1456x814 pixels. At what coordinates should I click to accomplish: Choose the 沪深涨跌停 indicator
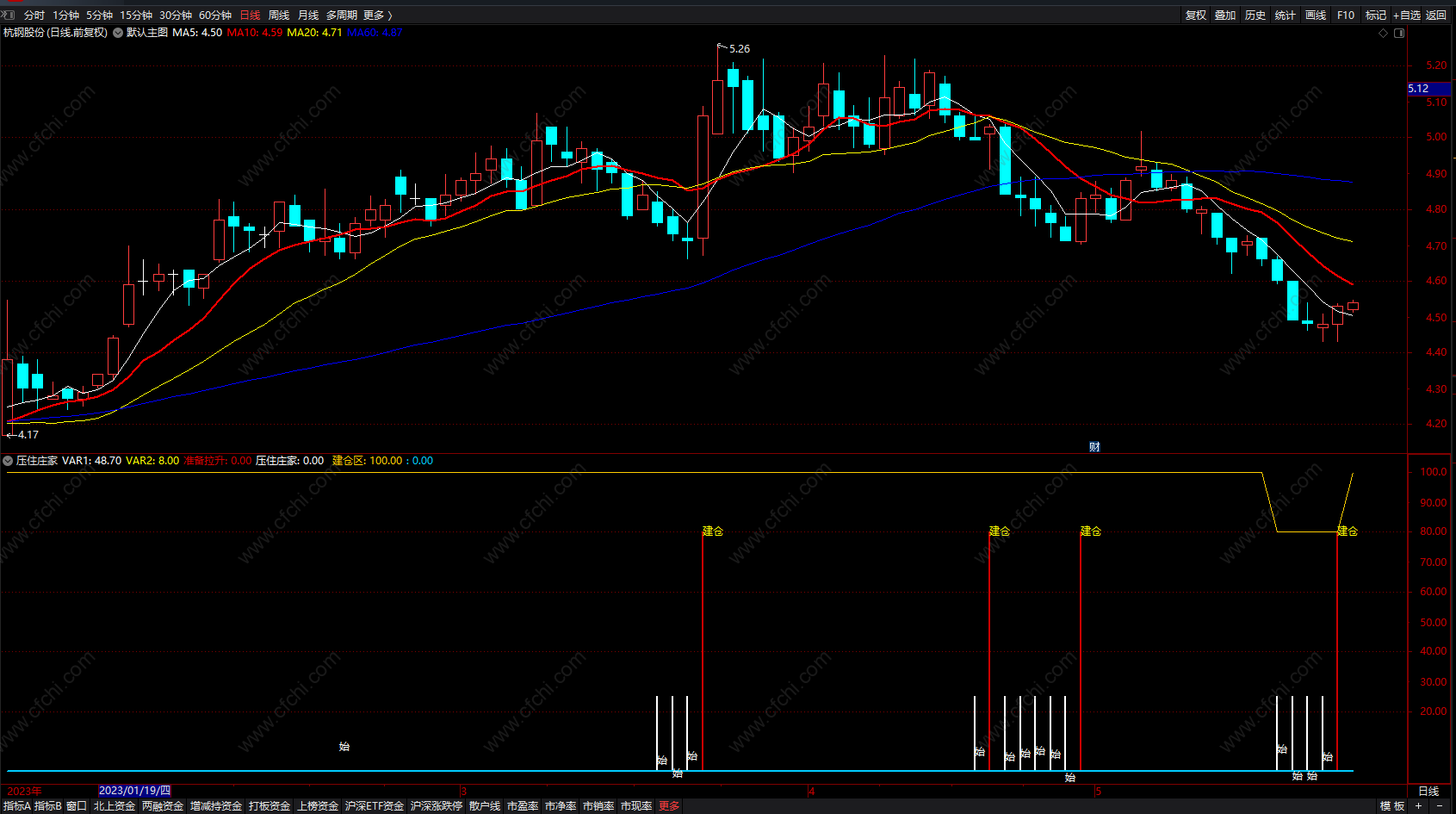tap(437, 806)
